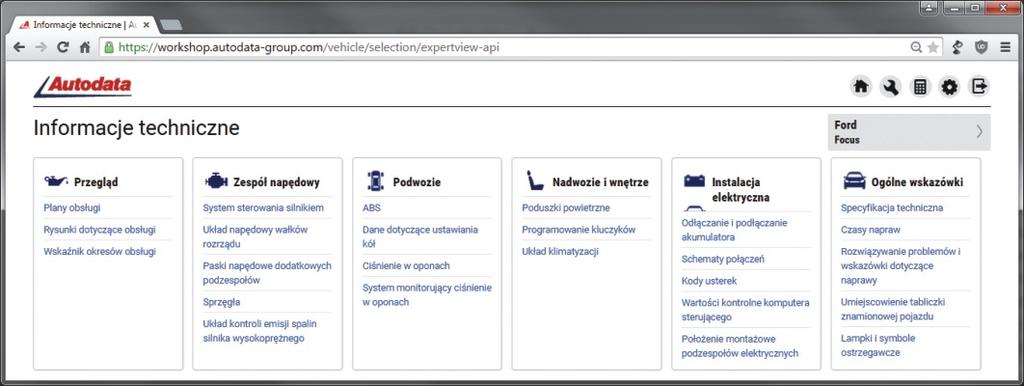Open System sterowania silnikiem link
This screenshot has width=1024, height=386.
(x=263, y=208)
